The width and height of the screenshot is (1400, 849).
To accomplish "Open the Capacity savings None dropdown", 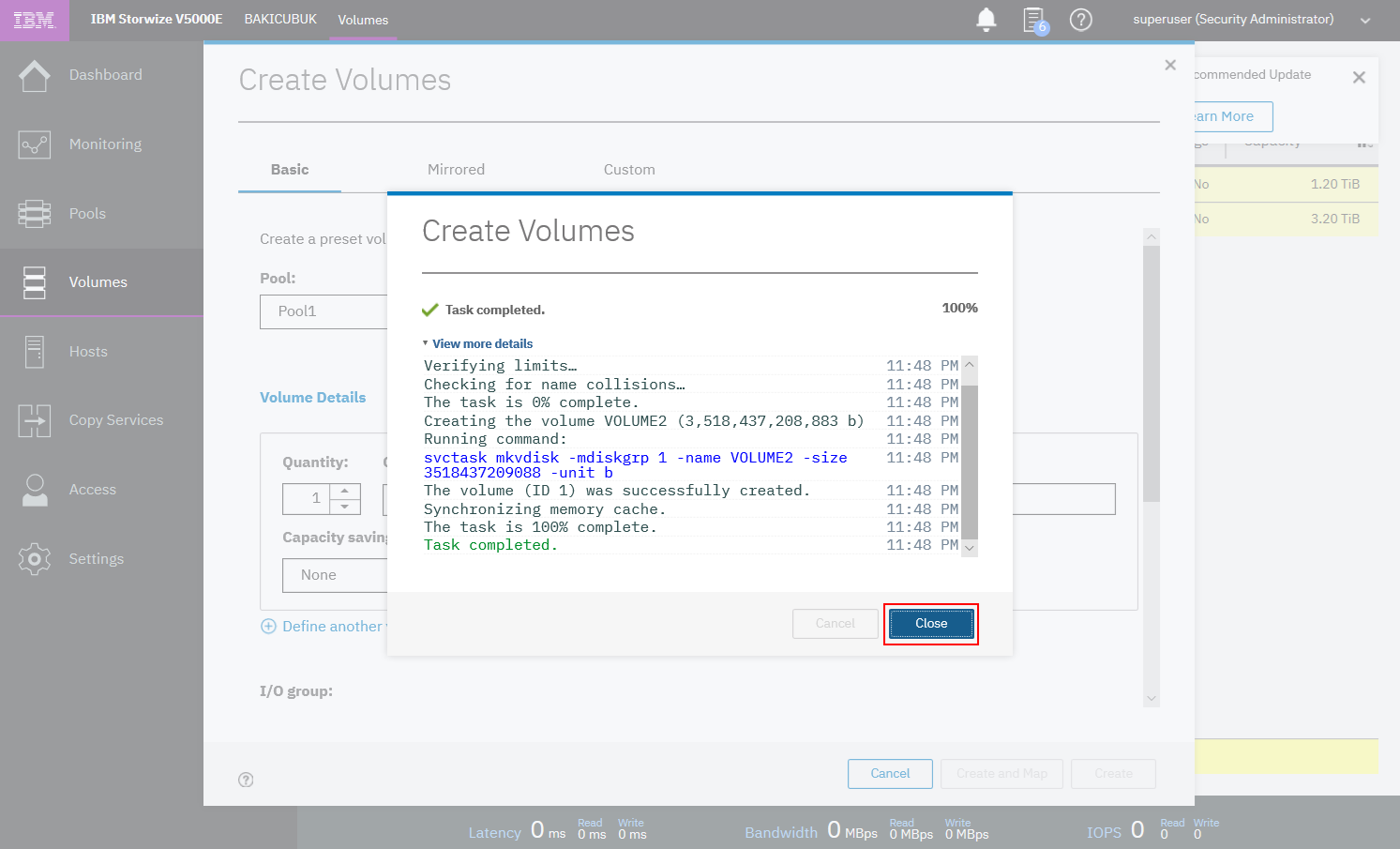I will click(335, 575).
